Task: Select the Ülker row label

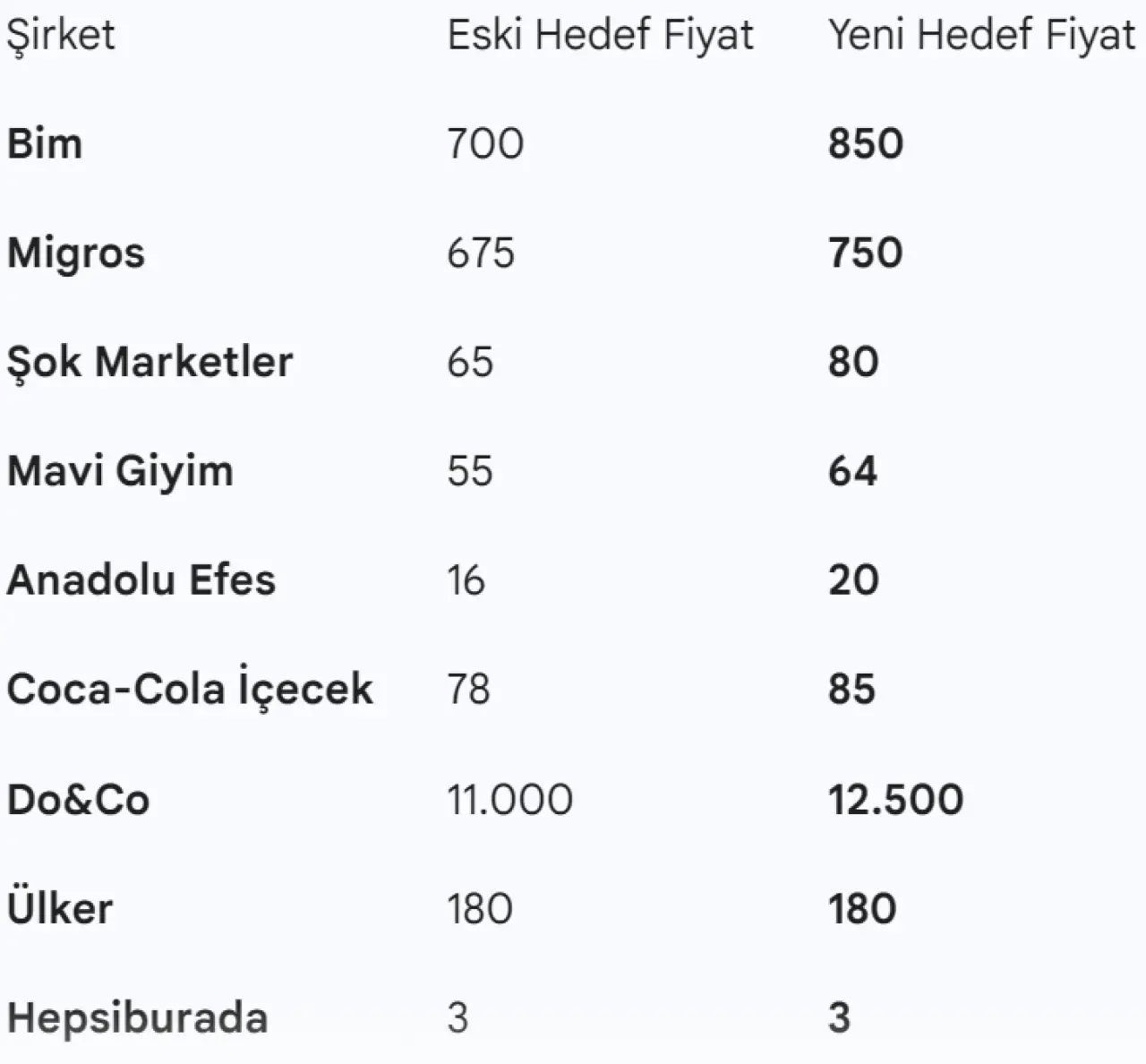Action: (60, 908)
